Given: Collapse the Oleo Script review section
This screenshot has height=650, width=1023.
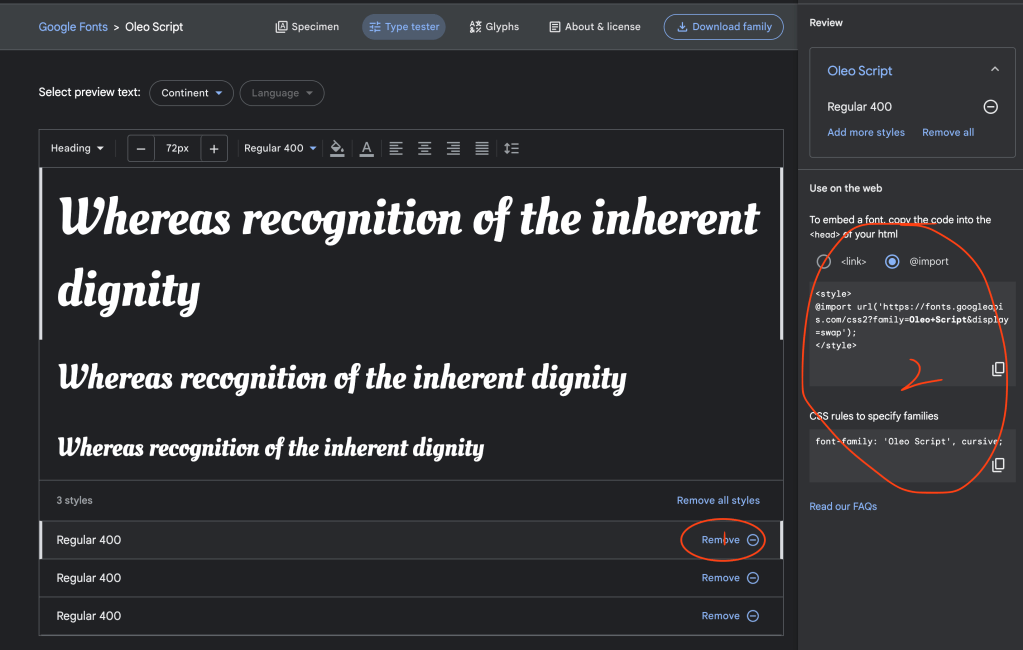Looking at the screenshot, I should click(x=994, y=70).
